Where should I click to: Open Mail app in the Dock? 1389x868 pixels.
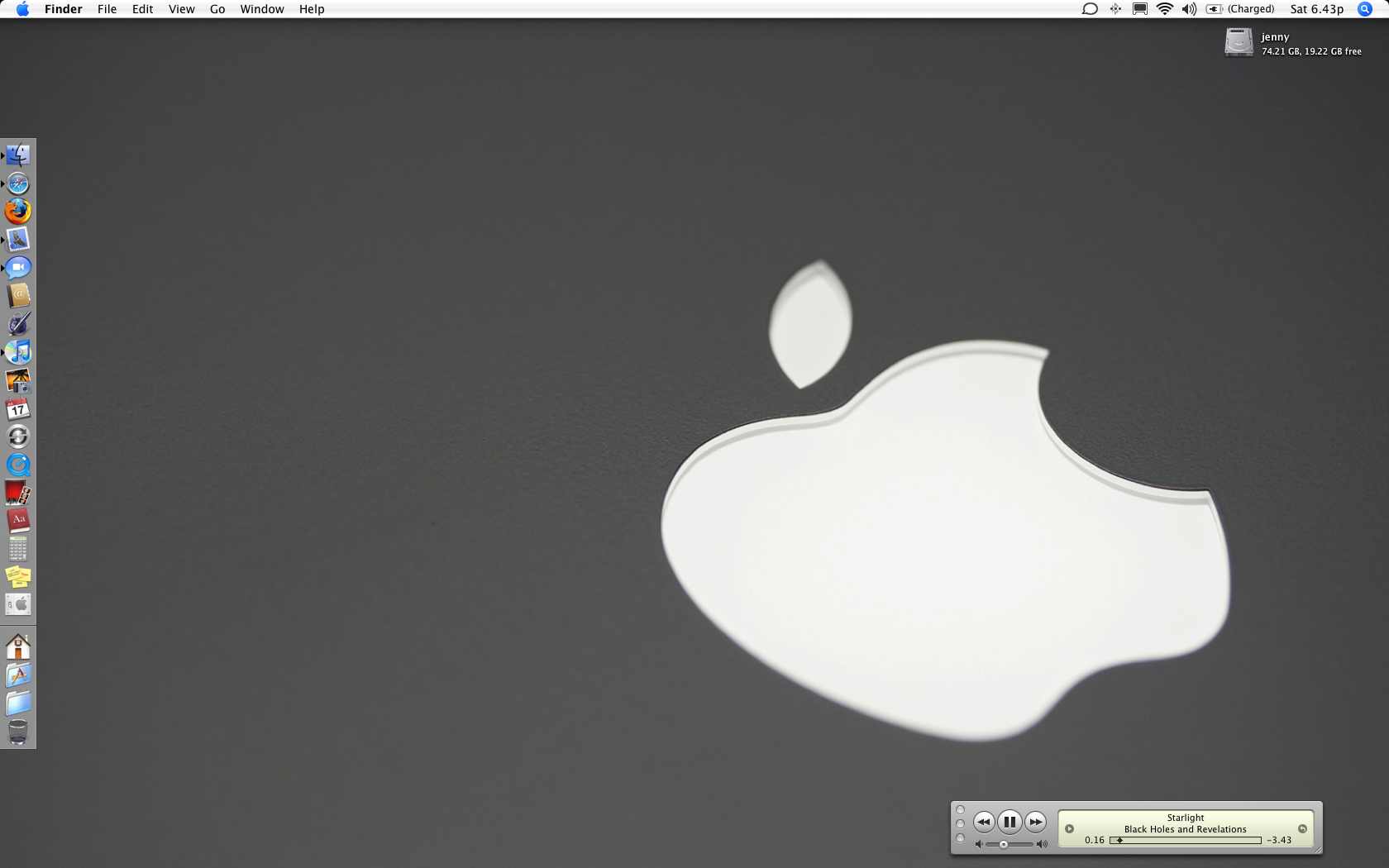click(18, 240)
